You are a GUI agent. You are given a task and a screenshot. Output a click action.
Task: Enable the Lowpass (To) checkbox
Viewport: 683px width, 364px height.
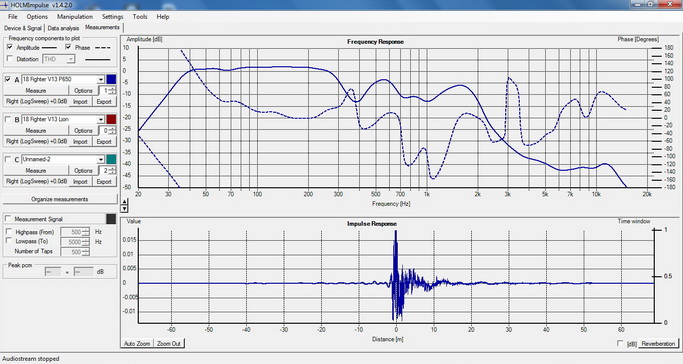tap(8, 241)
